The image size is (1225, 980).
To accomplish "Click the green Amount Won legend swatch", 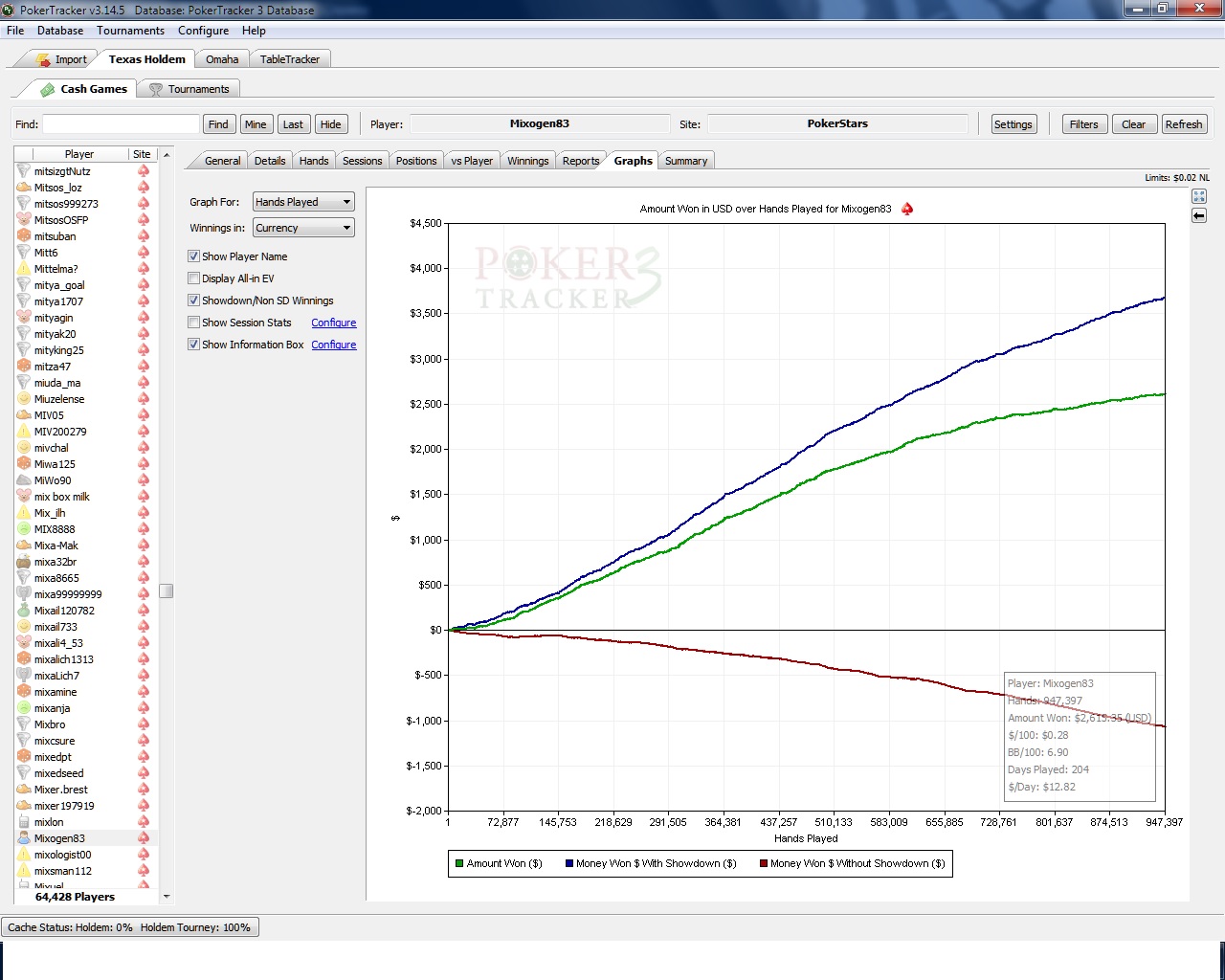I will [x=459, y=863].
